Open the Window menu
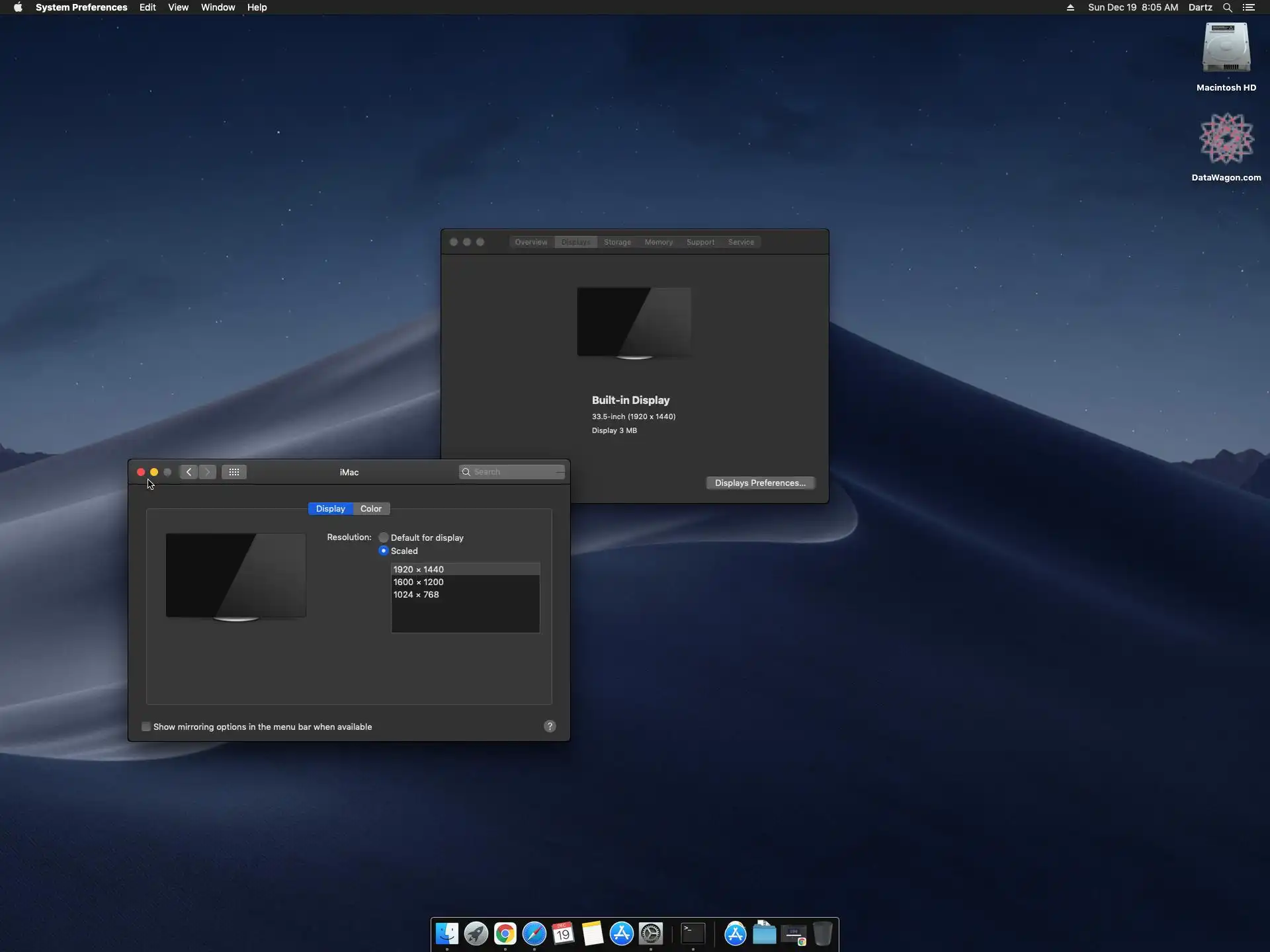This screenshot has width=1270, height=952. [218, 7]
